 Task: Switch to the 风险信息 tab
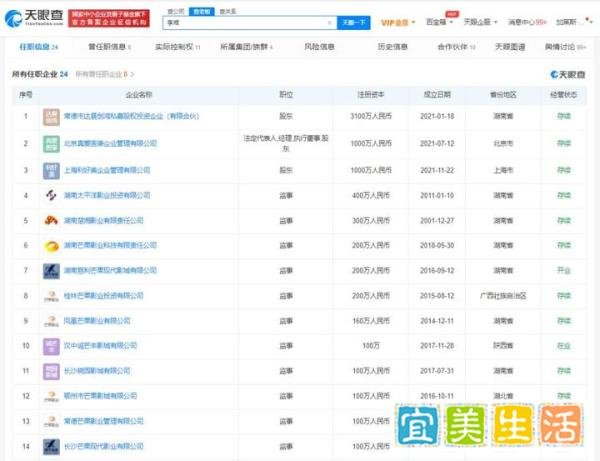click(x=320, y=47)
